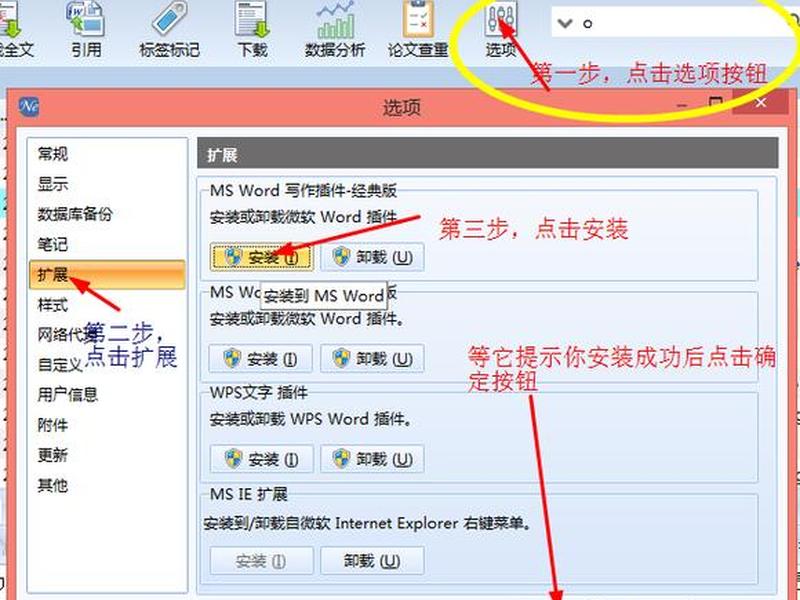Close the 选项 dialog window
This screenshot has height=600, width=800.
[x=760, y=102]
